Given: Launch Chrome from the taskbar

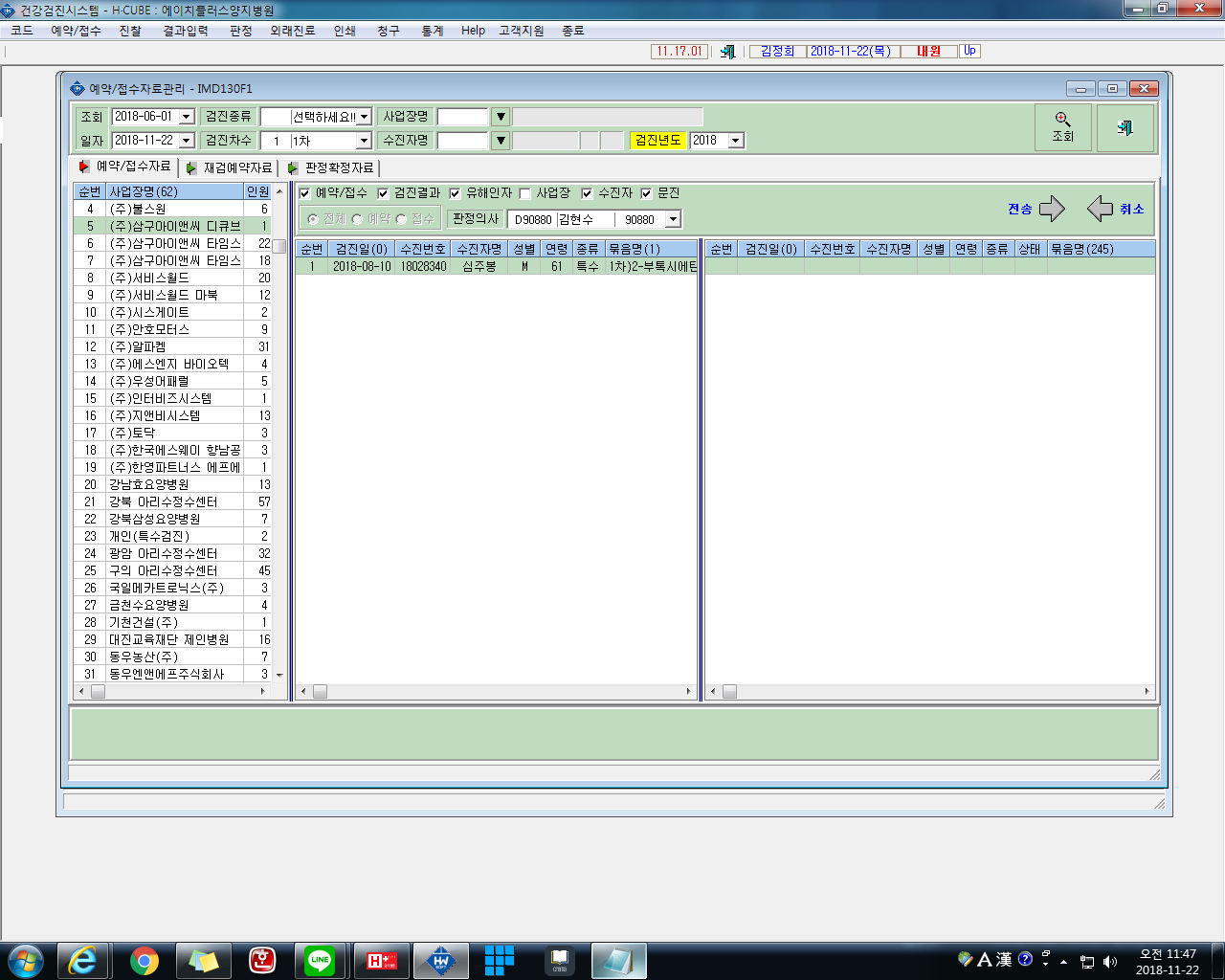Looking at the screenshot, I should point(145,960).
